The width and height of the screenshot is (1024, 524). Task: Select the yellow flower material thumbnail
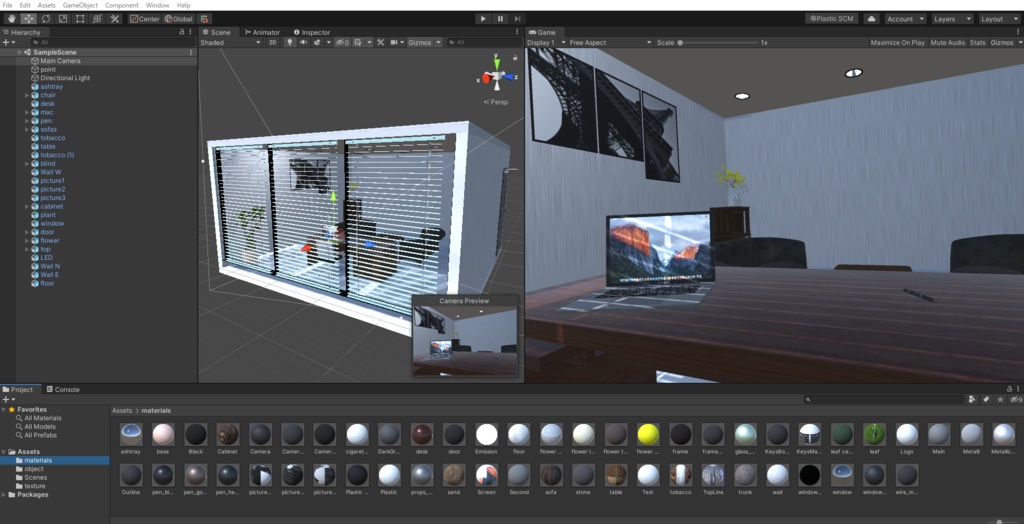click(647, 434)
